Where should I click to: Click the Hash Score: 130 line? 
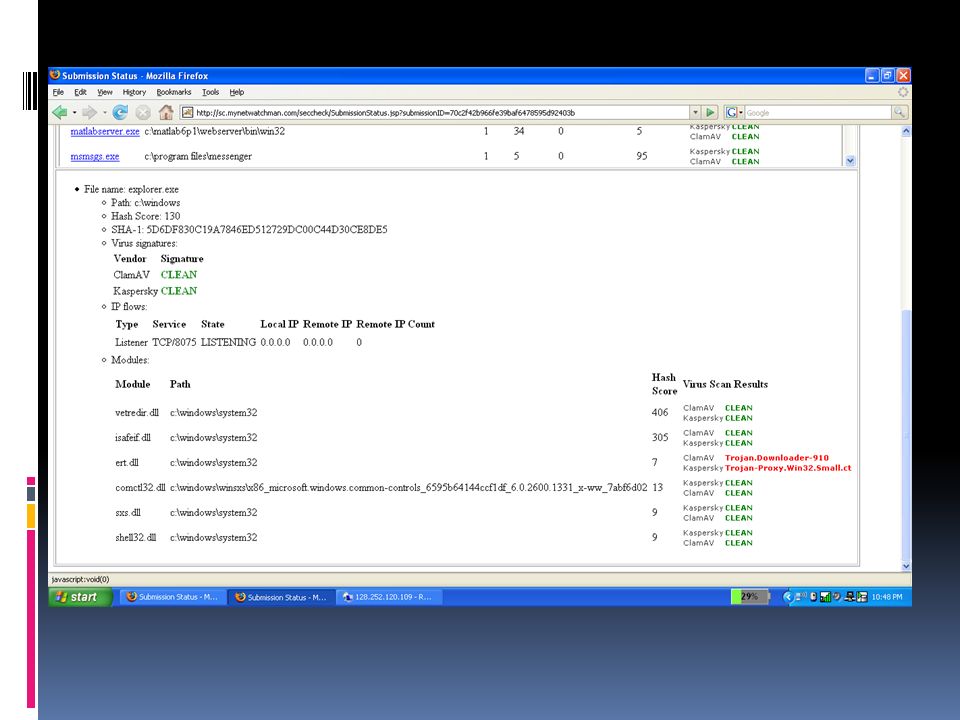click(146, 216)
